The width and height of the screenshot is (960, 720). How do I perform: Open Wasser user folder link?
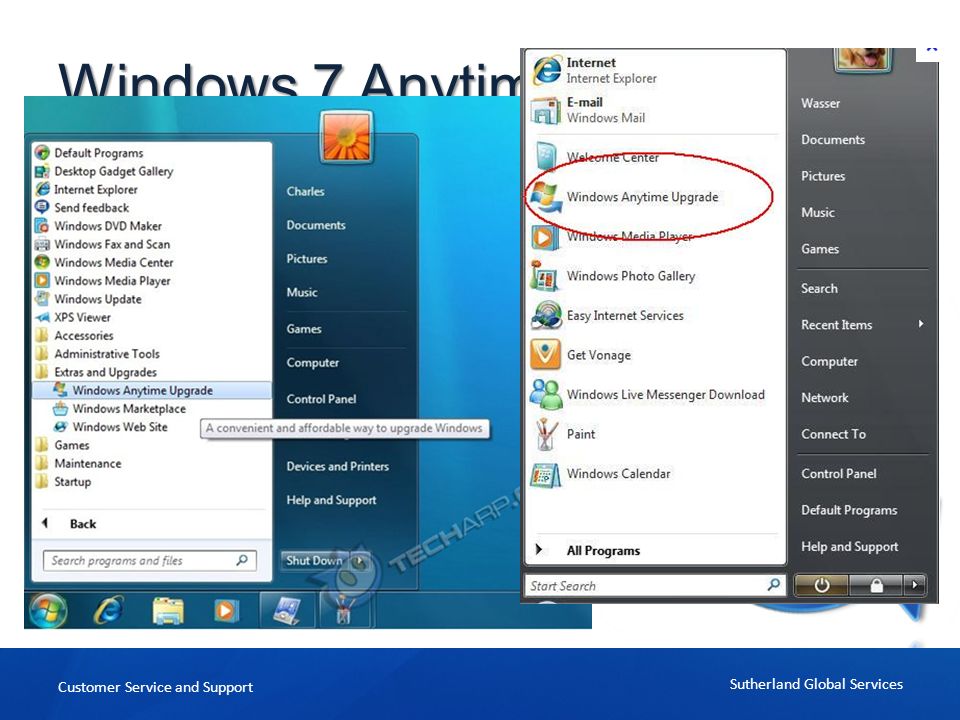(820, 103)
